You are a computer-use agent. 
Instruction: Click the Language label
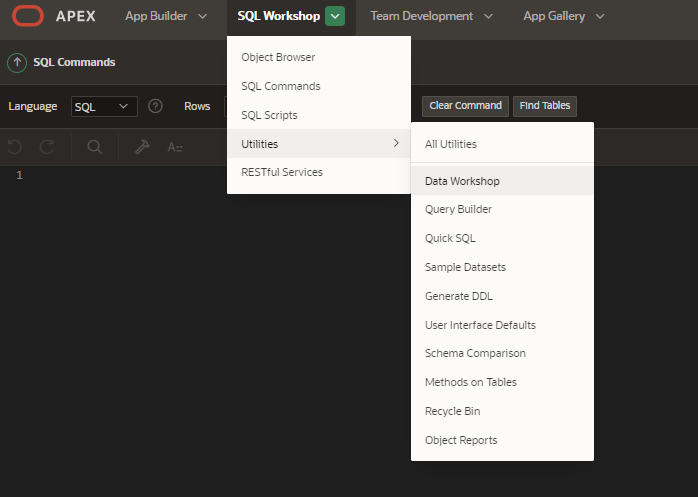pos(33,106)
